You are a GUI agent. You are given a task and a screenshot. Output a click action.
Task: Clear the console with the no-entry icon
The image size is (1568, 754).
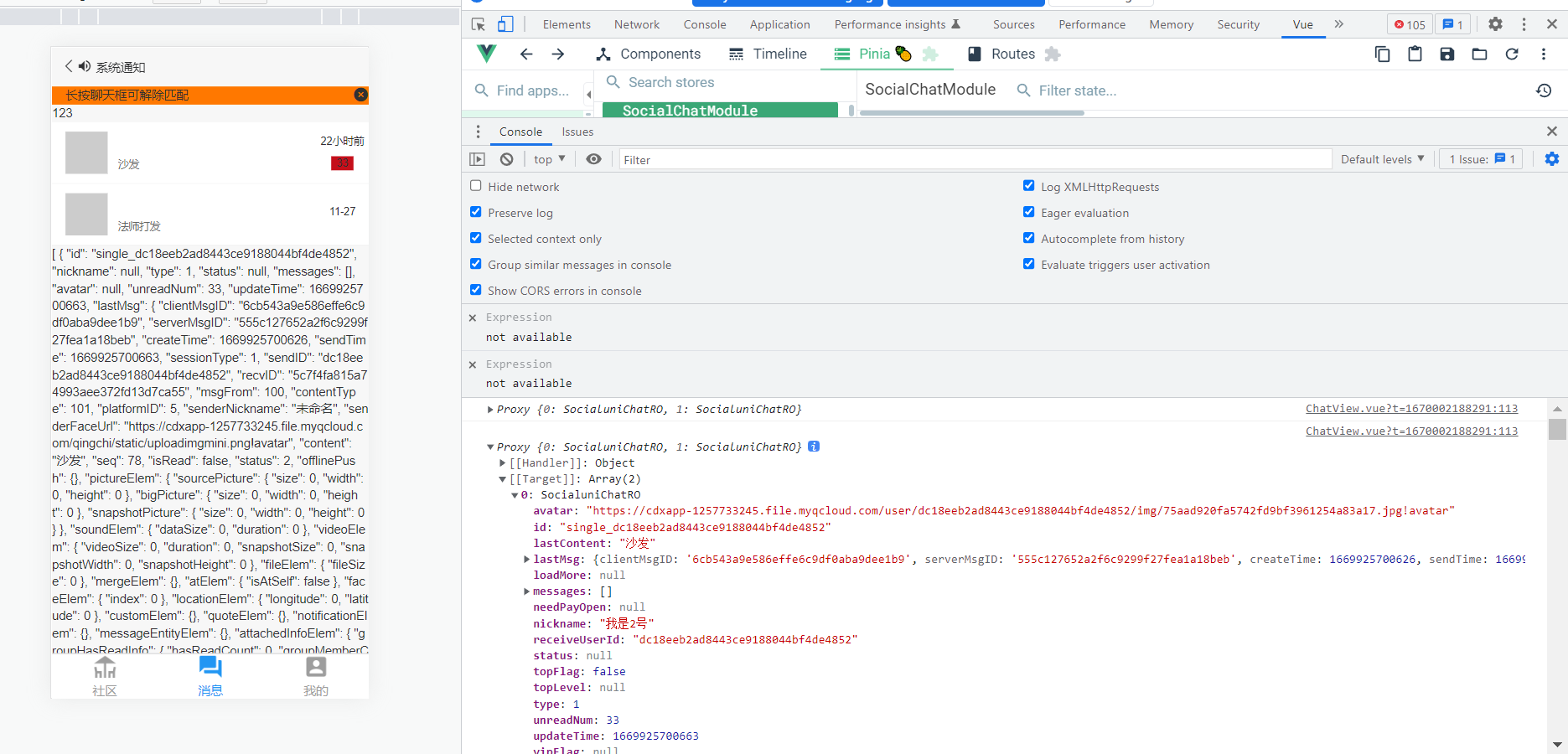click(506, 158)
